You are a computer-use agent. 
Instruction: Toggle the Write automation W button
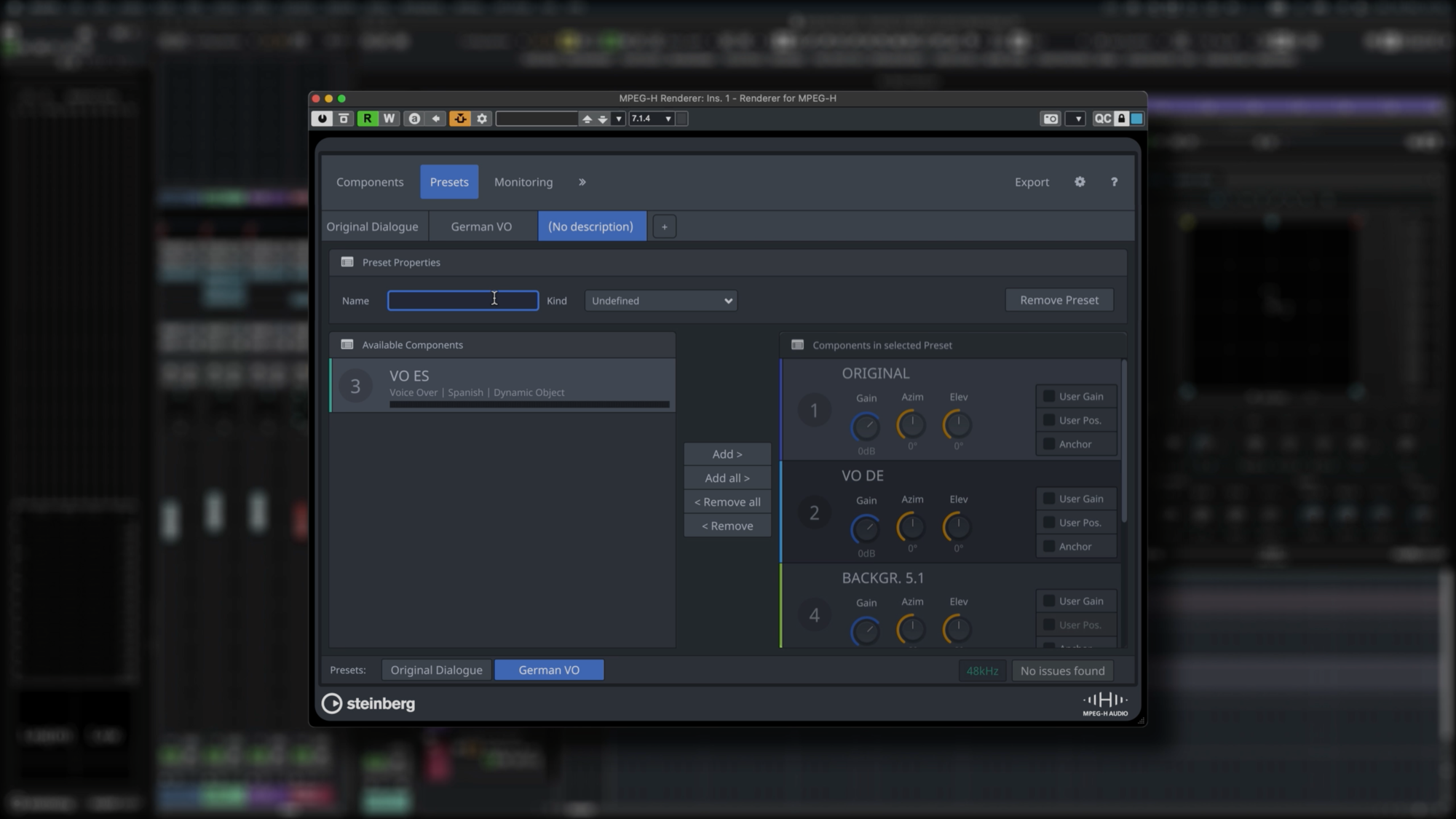pyautogui.click(x=389, y=119)
